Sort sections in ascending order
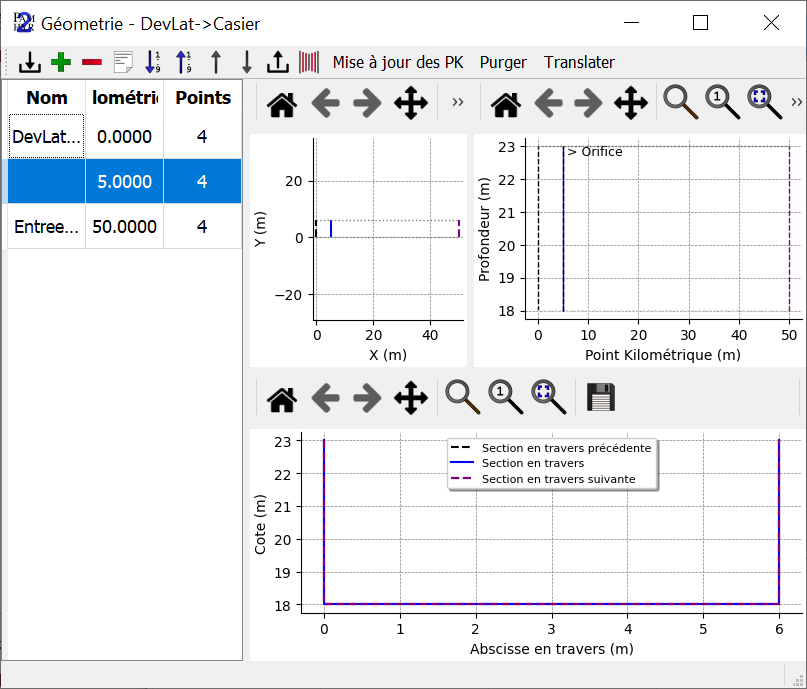The image size is (807, 689). point(153,62)
